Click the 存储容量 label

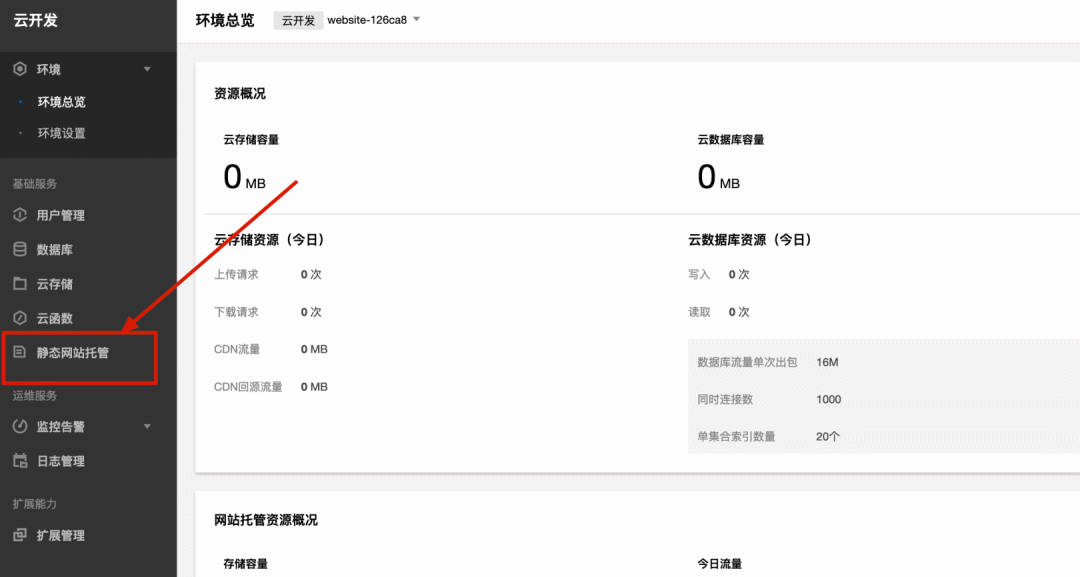coord(246,564)
